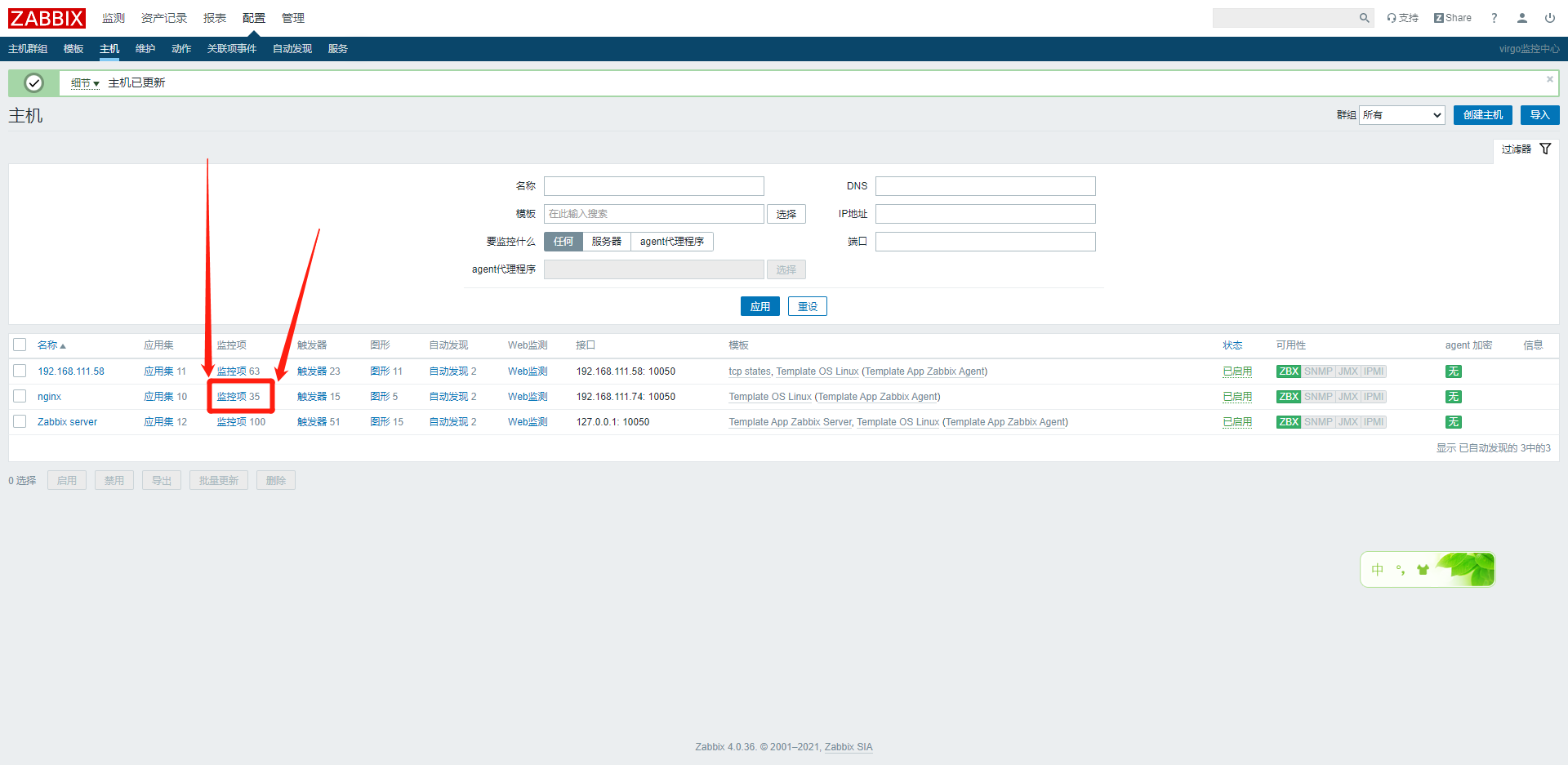Select checkbox for Zabbix server

20,422
